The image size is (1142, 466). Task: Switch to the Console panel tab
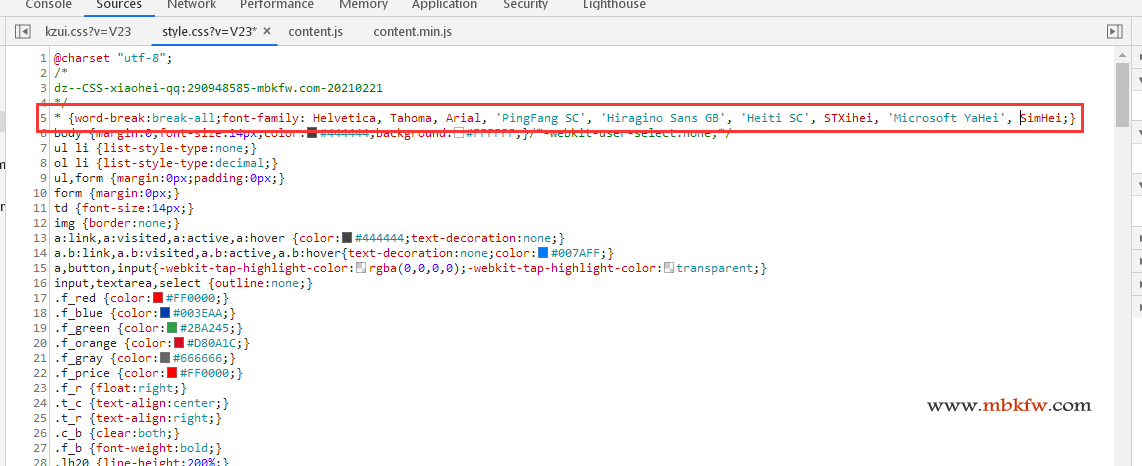(48, 5)
